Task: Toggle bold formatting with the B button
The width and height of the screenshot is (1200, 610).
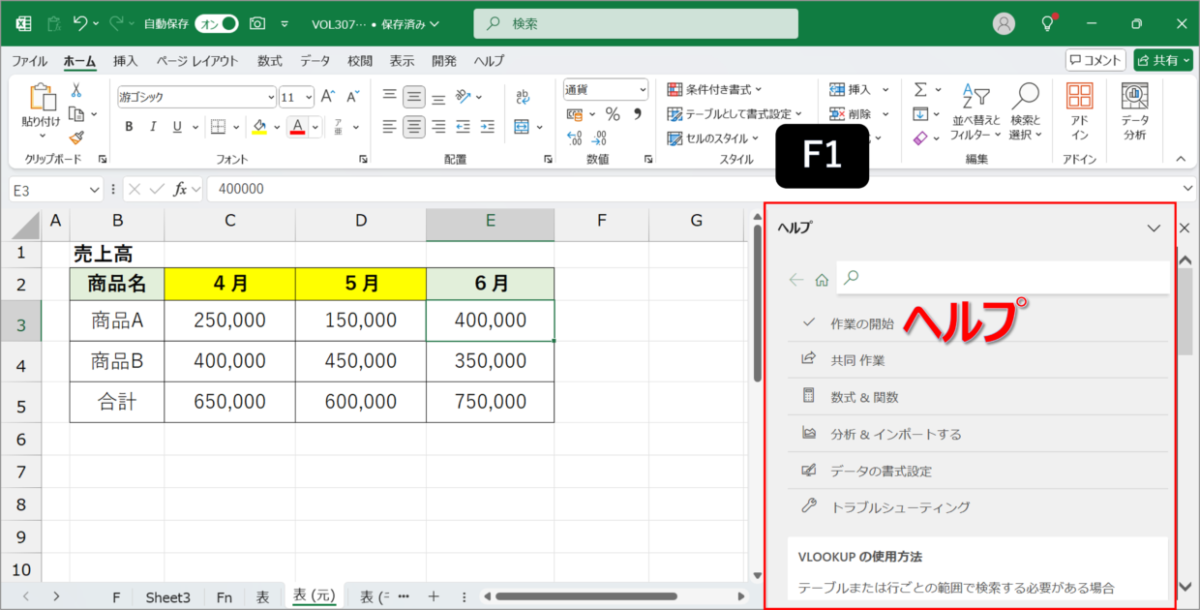Action: pos(128,127)
